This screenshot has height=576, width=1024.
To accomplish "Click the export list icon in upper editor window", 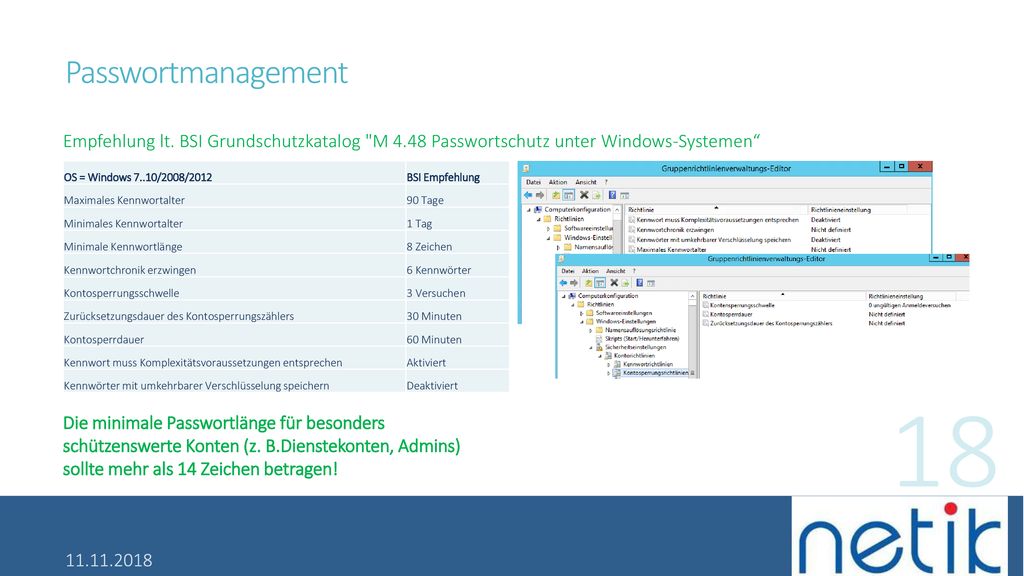I will (596, 195).
